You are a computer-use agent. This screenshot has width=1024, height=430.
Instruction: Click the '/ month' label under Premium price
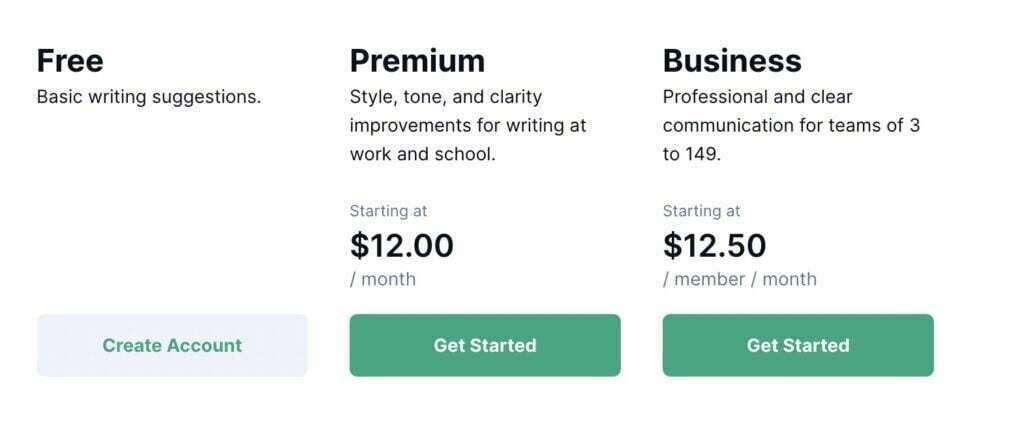click(383, 279)
